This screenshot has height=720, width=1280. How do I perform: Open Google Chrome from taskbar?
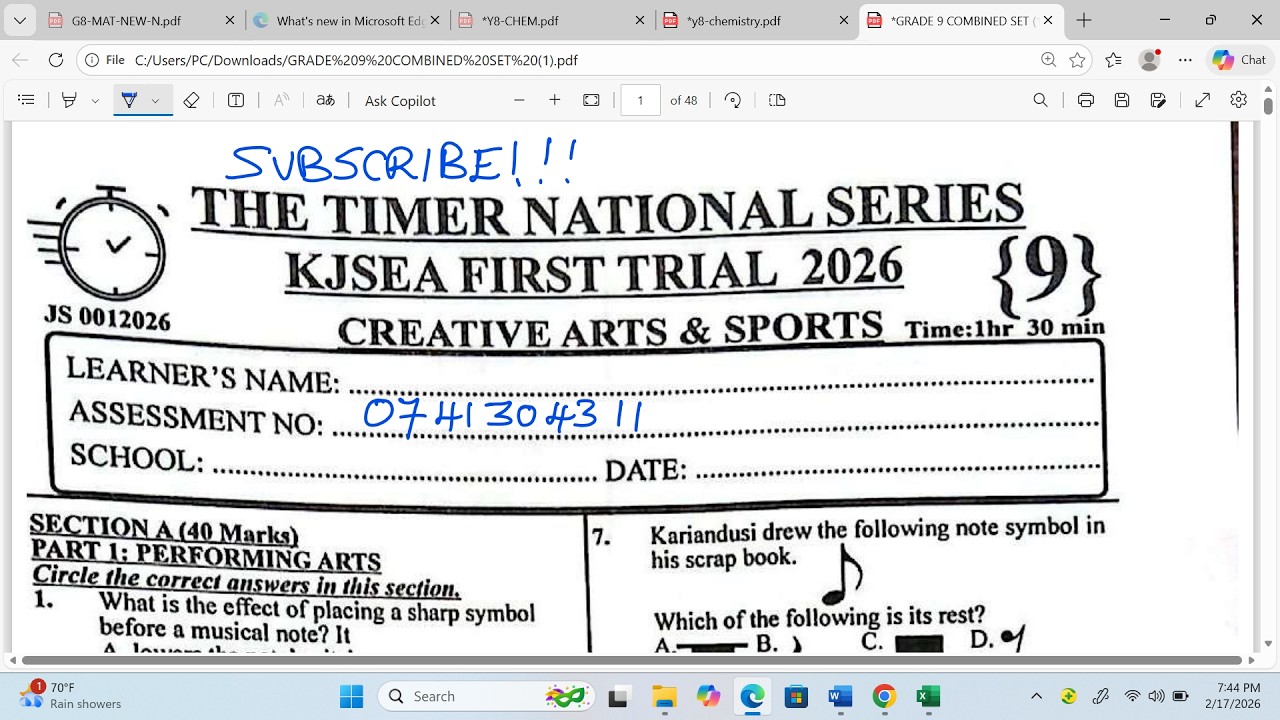(884, 696)
